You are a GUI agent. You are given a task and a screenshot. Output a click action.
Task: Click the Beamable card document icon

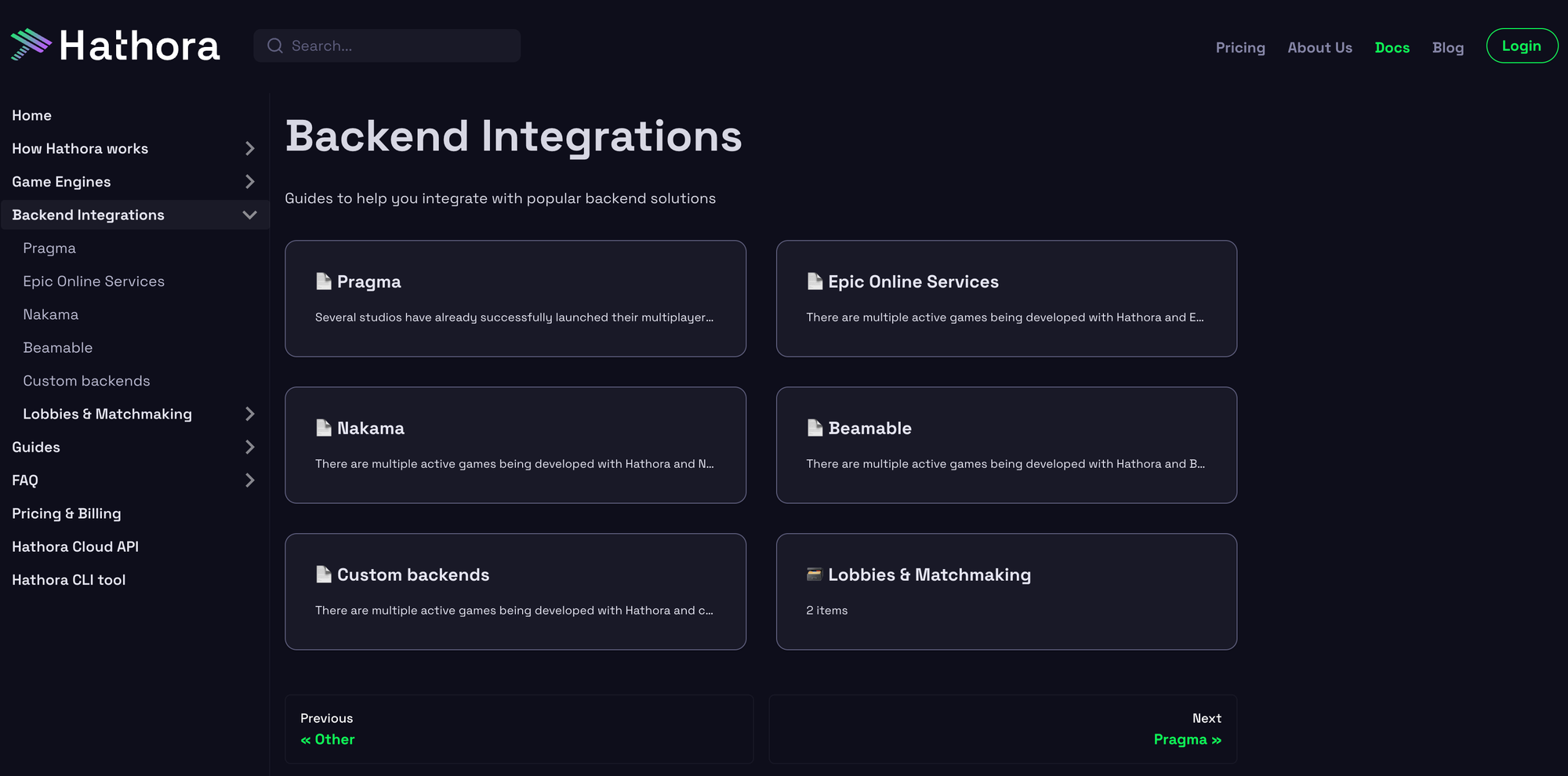click(x=815, y=428)
